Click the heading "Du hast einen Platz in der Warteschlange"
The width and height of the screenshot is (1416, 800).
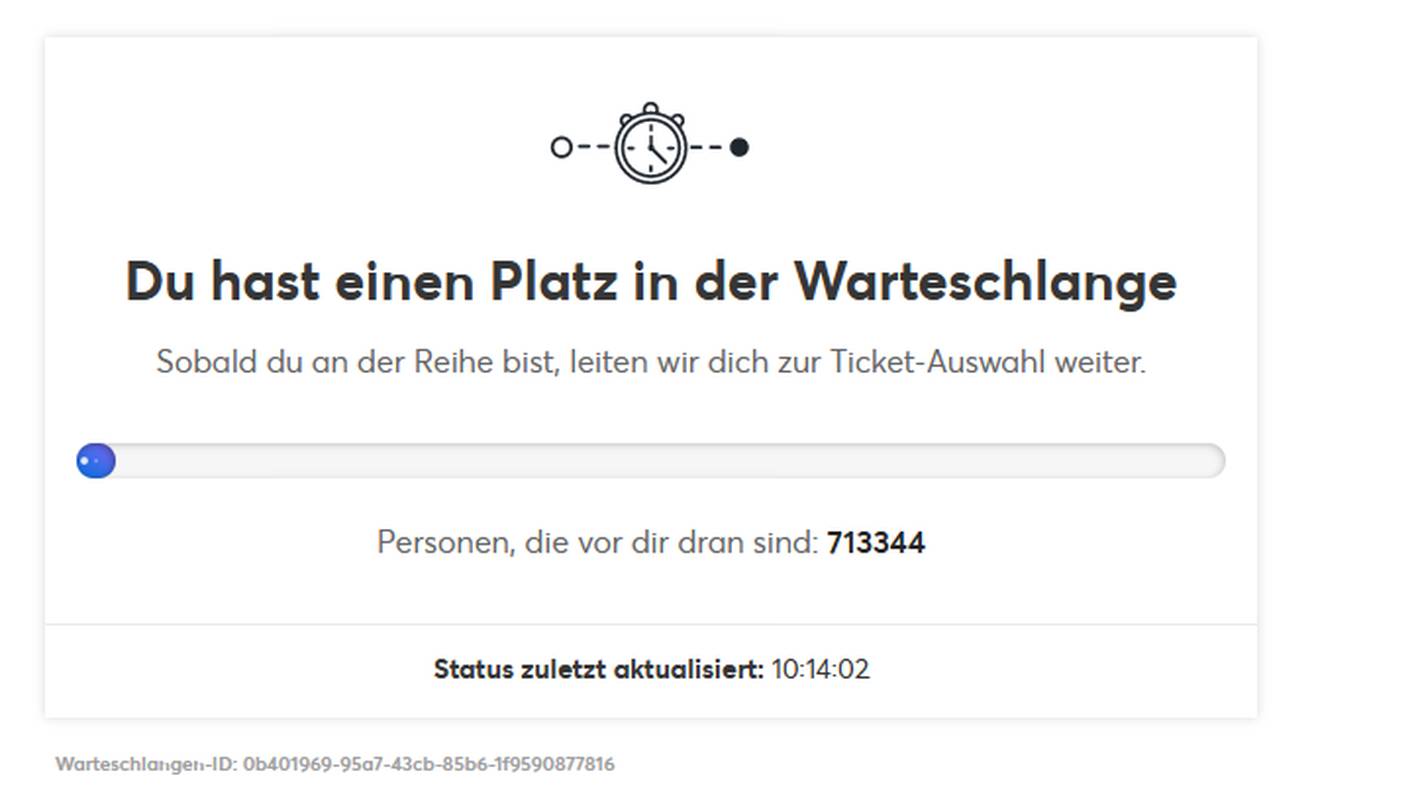point(650,281)
